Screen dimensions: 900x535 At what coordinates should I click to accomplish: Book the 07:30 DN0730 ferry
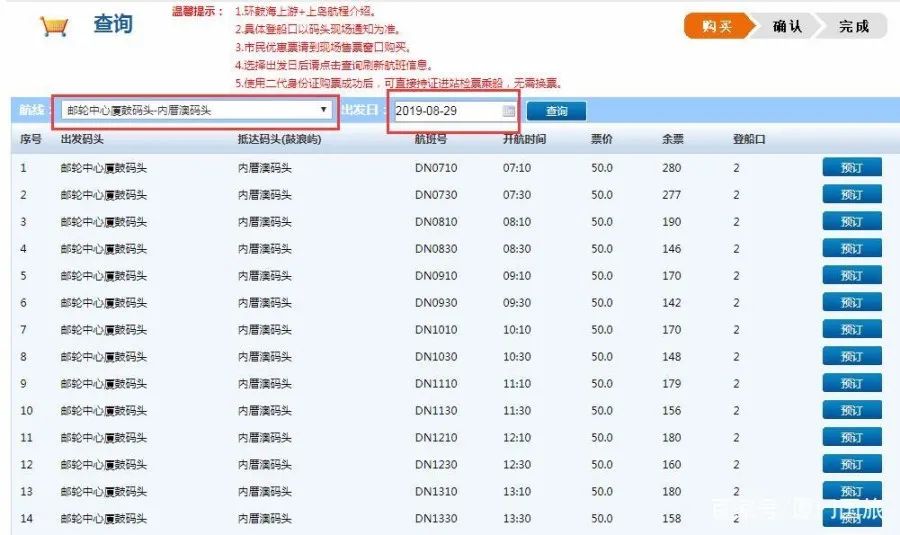pos(851,195)
